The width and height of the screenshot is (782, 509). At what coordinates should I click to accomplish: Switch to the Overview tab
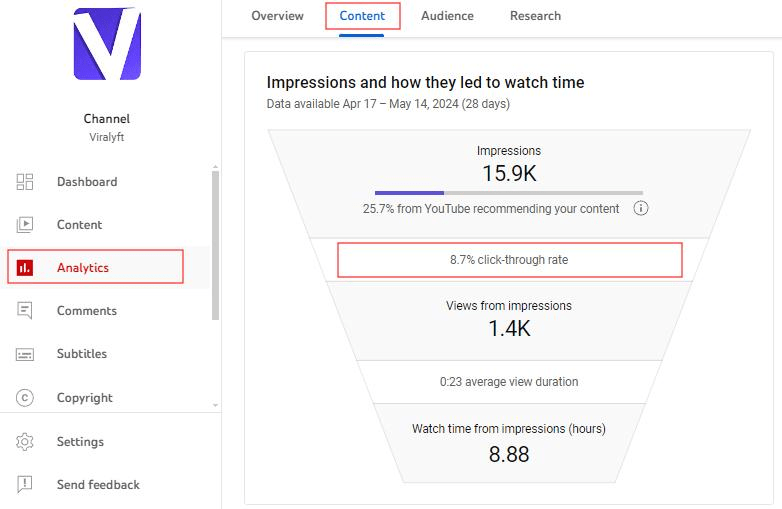tap(278, 16)
